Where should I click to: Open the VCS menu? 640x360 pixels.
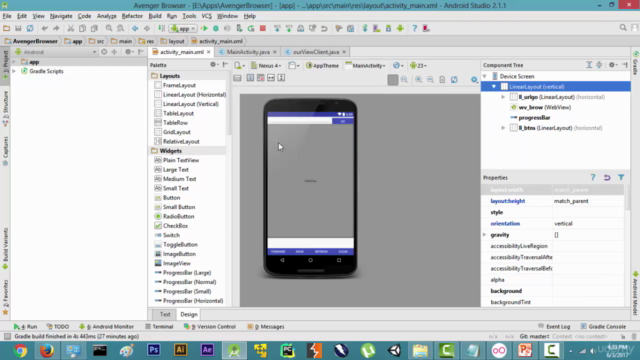207,16
